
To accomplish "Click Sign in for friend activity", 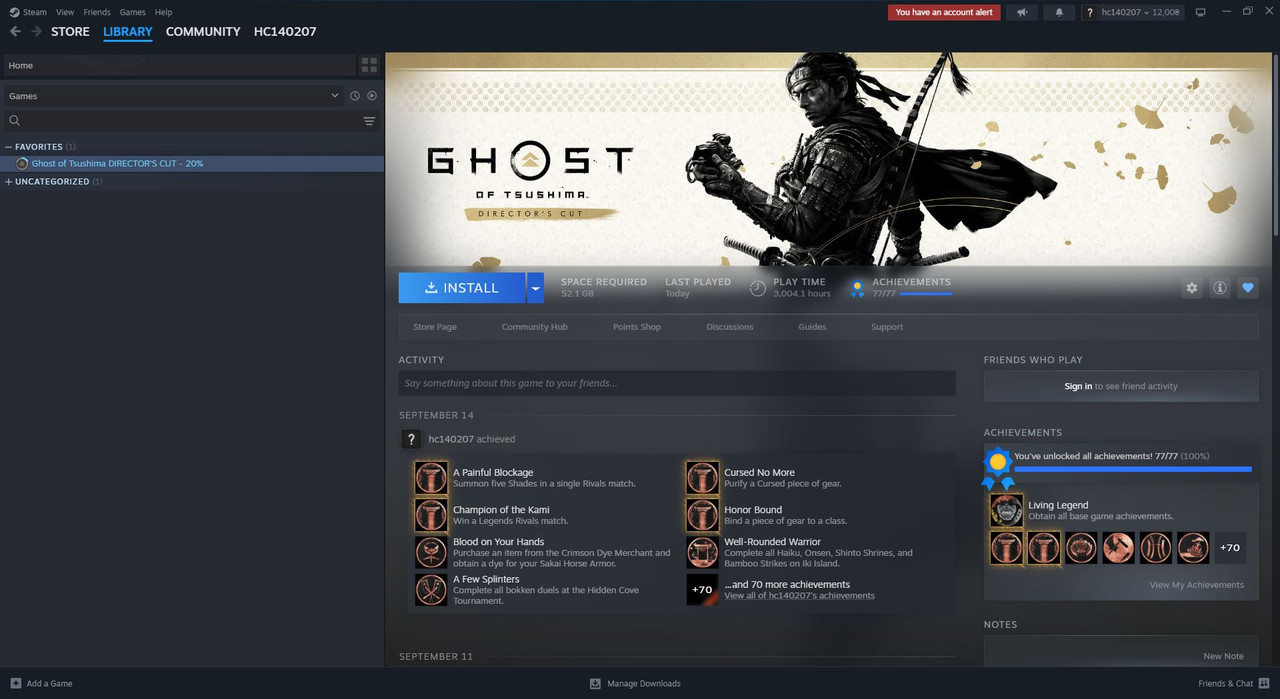I will [x=1078, y=386].
